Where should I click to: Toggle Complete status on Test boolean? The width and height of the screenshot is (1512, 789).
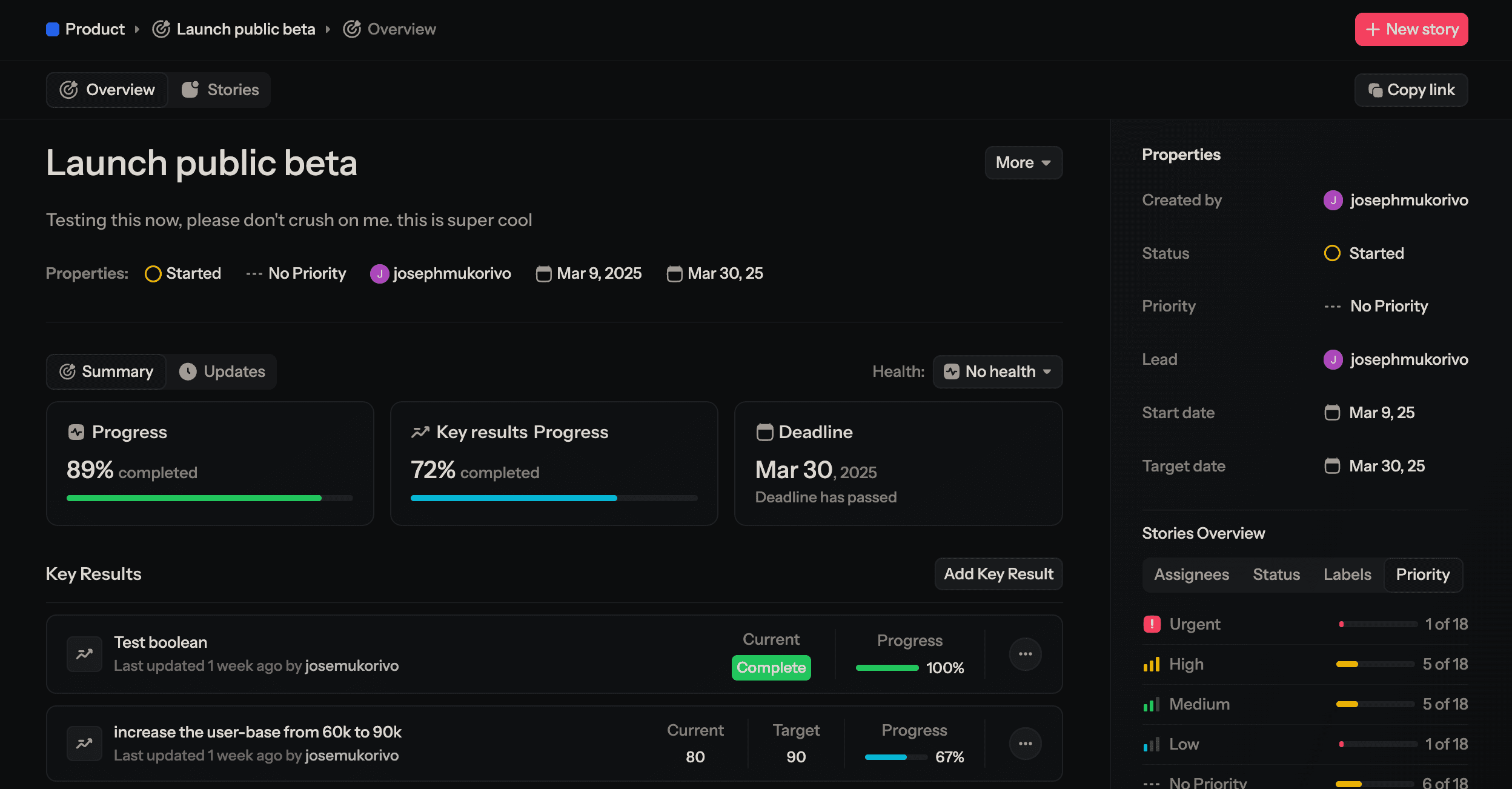click(771, 667)
